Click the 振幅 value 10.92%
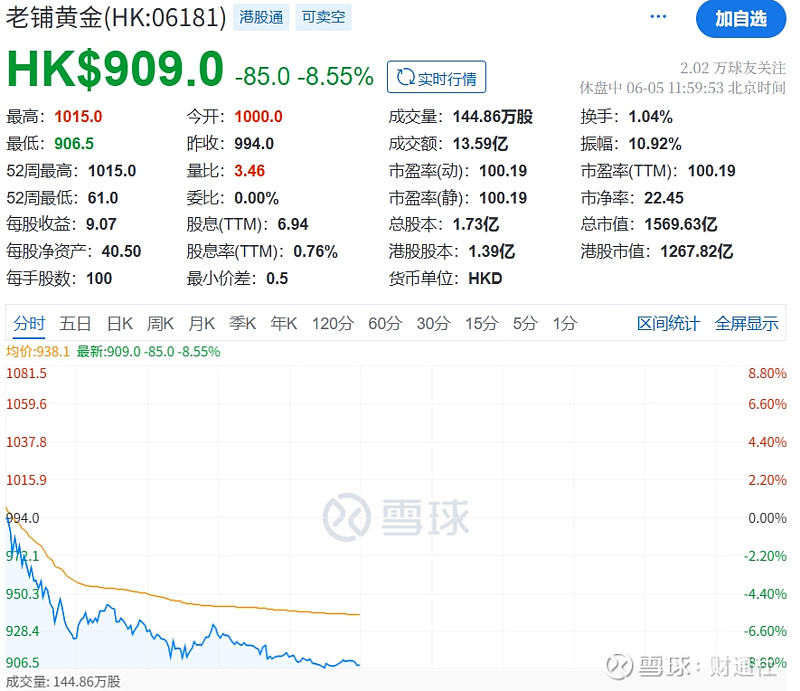 (x=655, y=144)
